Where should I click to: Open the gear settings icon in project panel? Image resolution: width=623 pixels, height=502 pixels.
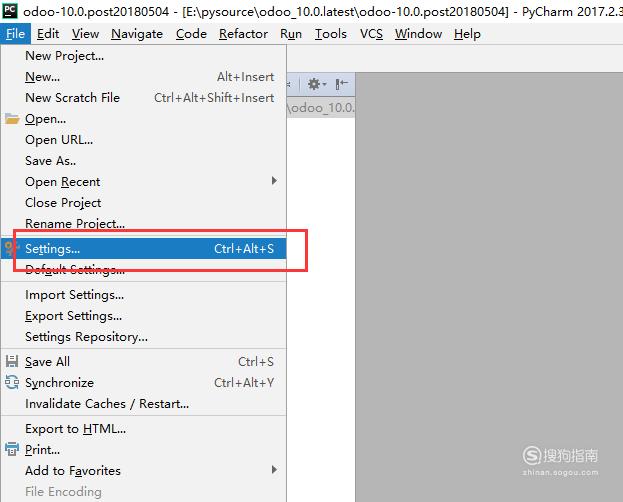click(317, 84)
